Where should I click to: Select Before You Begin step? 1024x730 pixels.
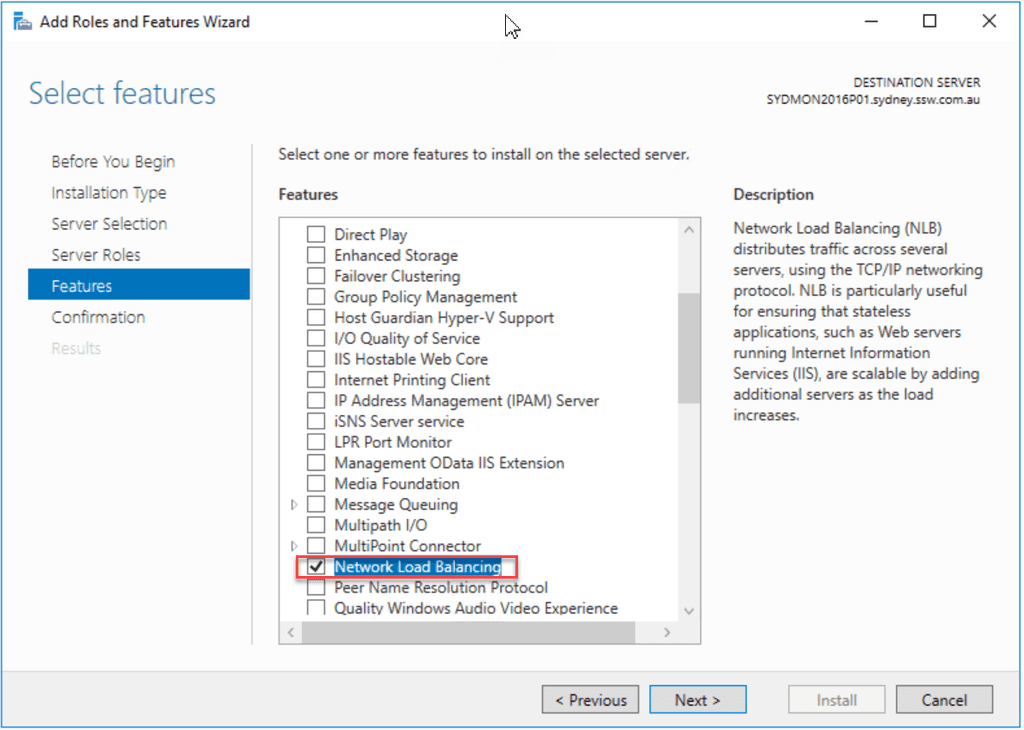[113, 162]
